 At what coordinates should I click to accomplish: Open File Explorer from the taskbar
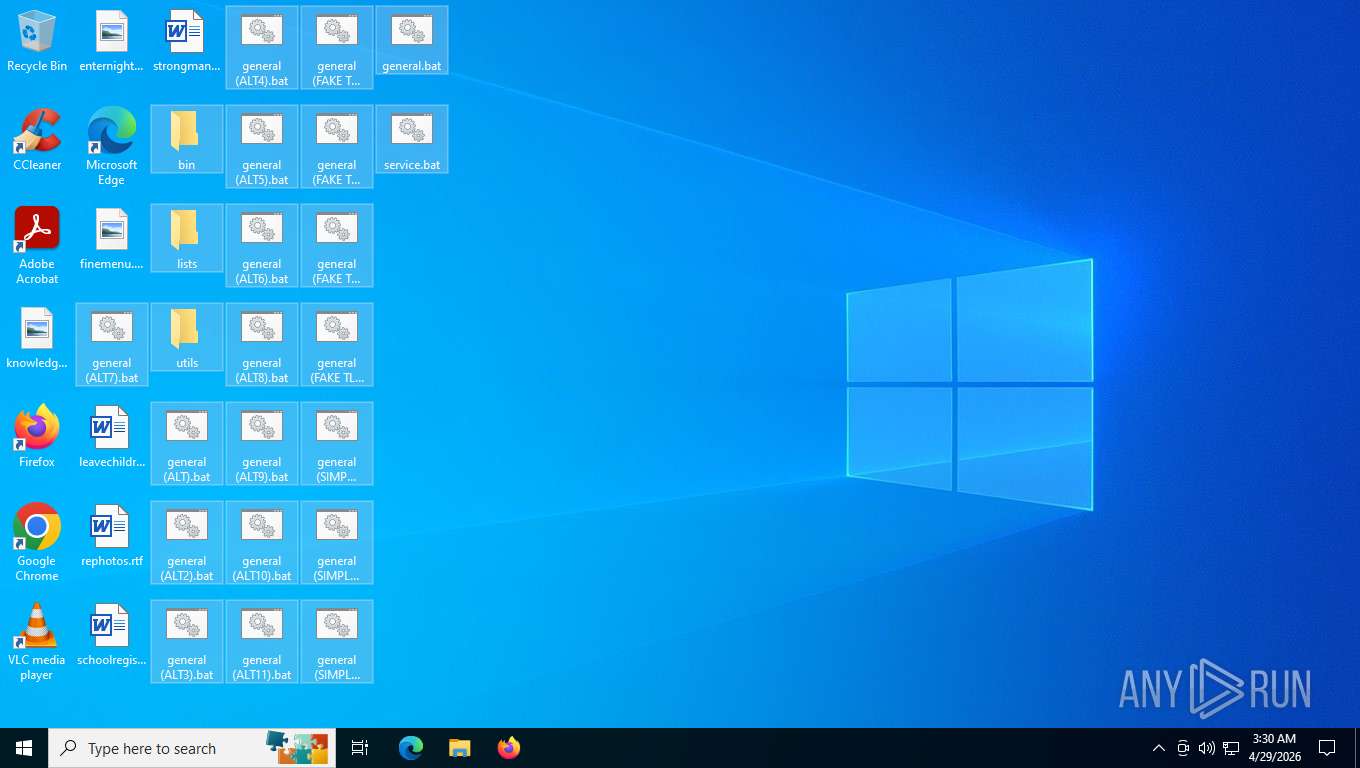(x=459, y=748)
